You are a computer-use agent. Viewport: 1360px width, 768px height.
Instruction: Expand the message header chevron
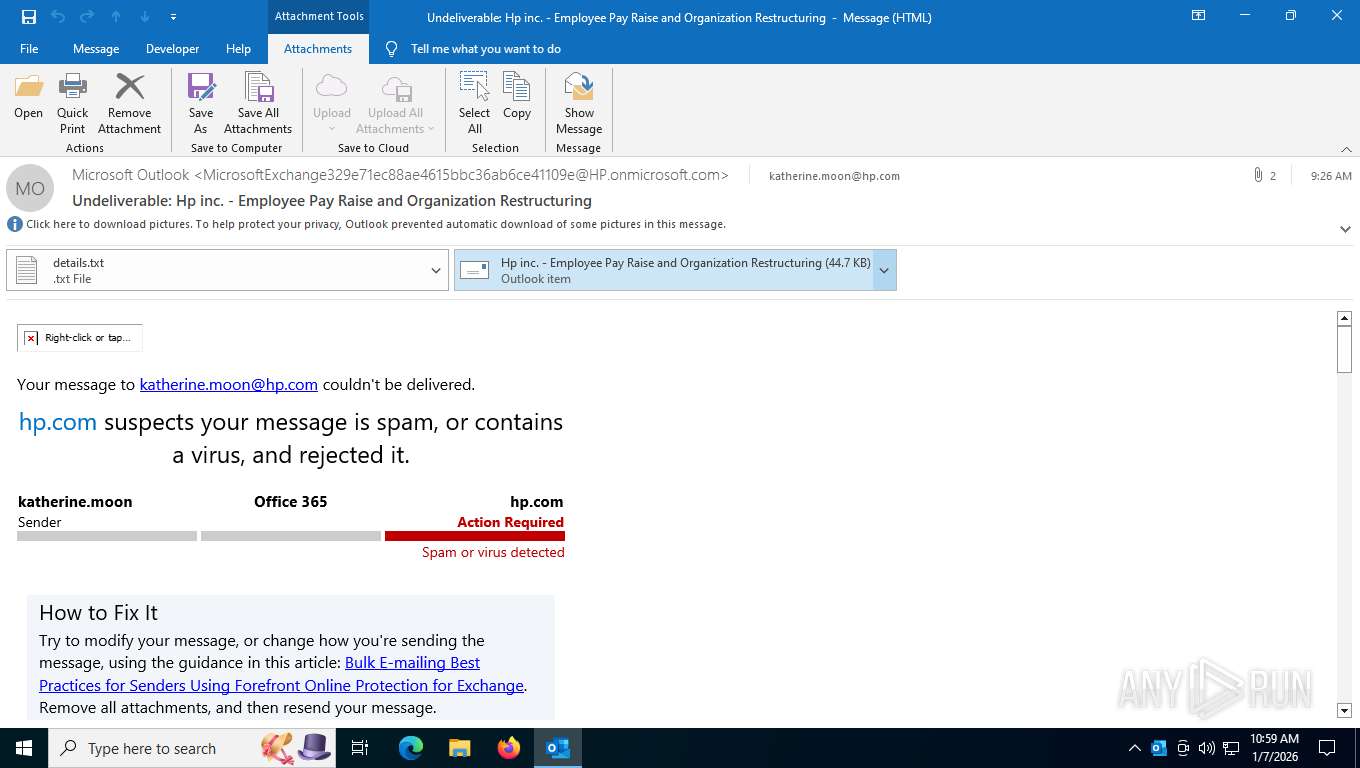click(x=1345, y=229)
